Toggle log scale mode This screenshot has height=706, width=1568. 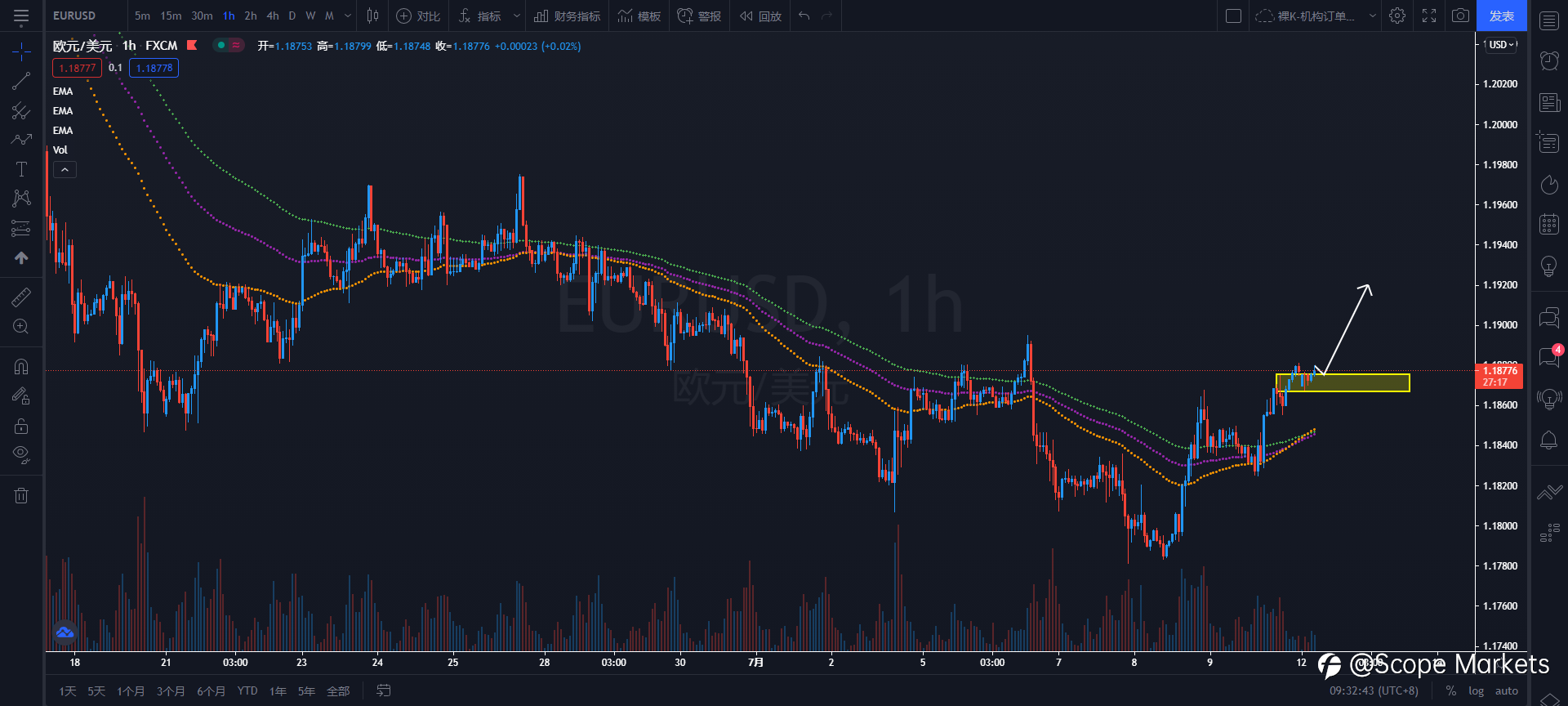(x=1476, y=691)
